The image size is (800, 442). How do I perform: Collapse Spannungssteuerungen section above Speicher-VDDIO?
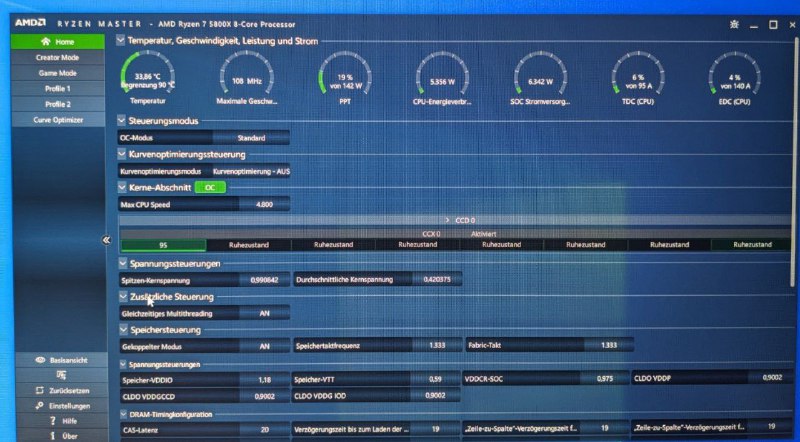click(x=123, y=364)
